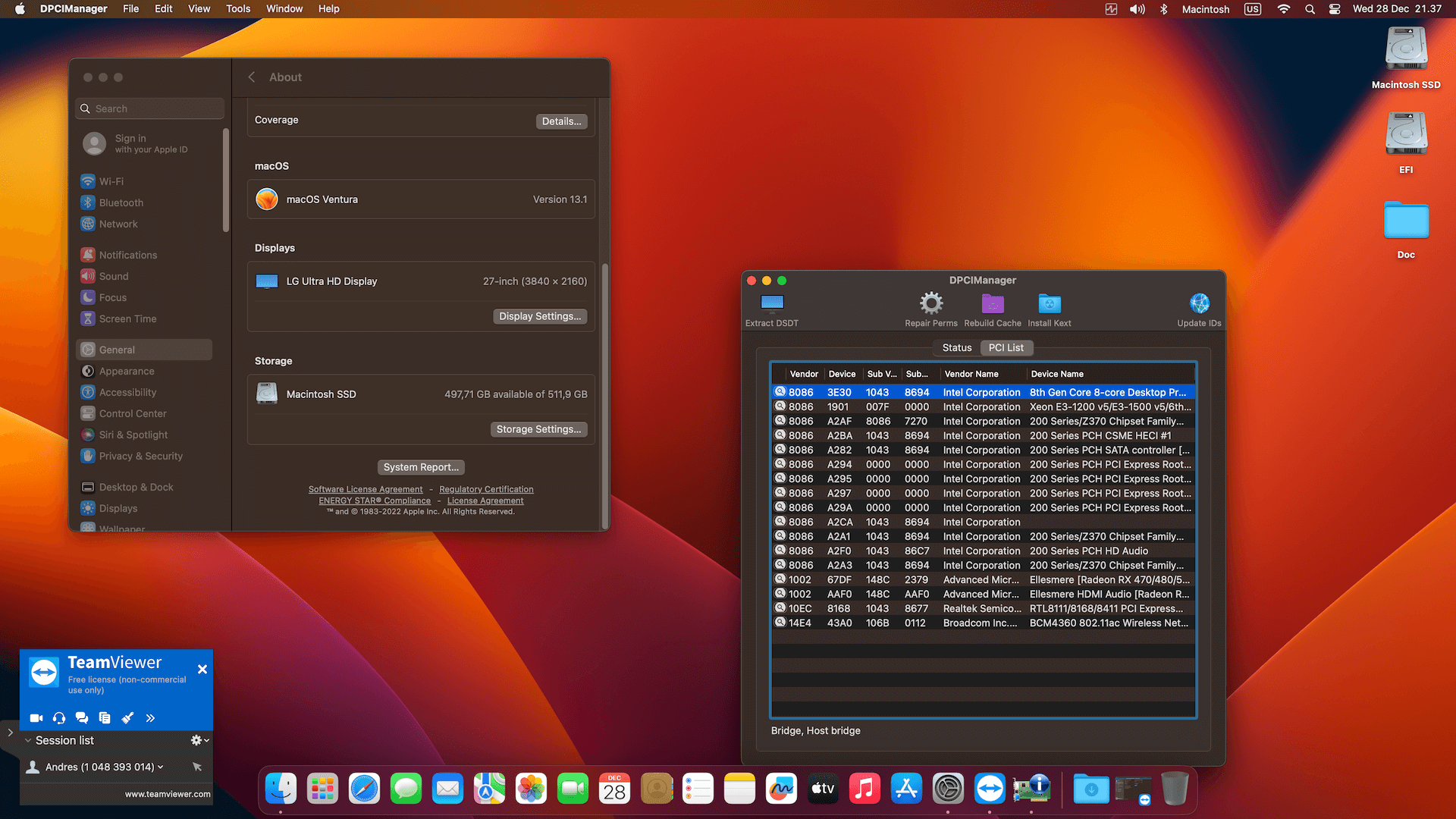Viewport: 1456px width, 819px height.
Task: Open Music app from the Dock
Action: (864, 789)
